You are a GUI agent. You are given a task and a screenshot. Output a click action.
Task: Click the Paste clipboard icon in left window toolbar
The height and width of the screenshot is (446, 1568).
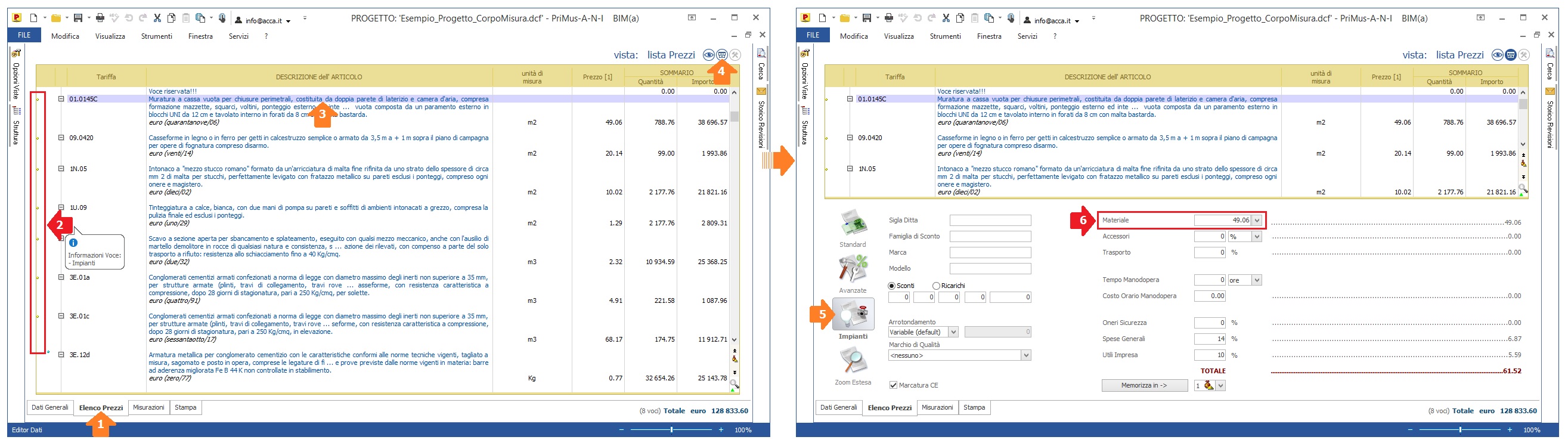tap(186, 18)
